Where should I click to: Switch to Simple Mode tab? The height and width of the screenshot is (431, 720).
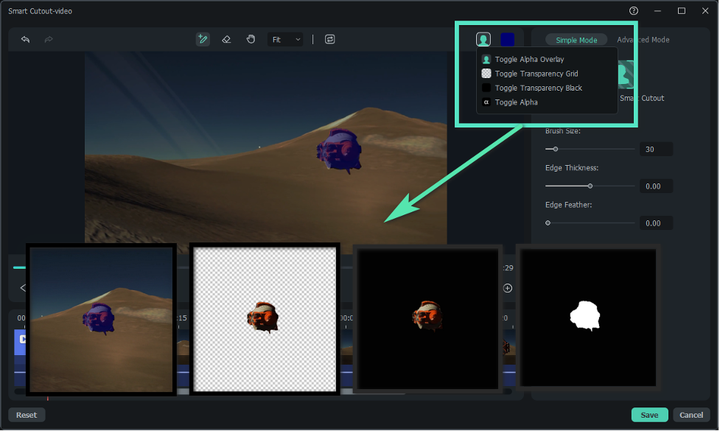coord(576,40)
